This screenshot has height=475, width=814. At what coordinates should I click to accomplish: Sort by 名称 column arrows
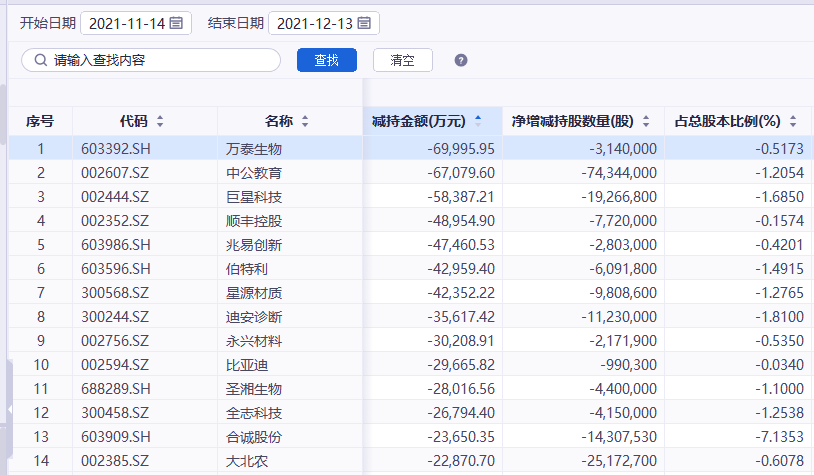[x=305, y=121]
